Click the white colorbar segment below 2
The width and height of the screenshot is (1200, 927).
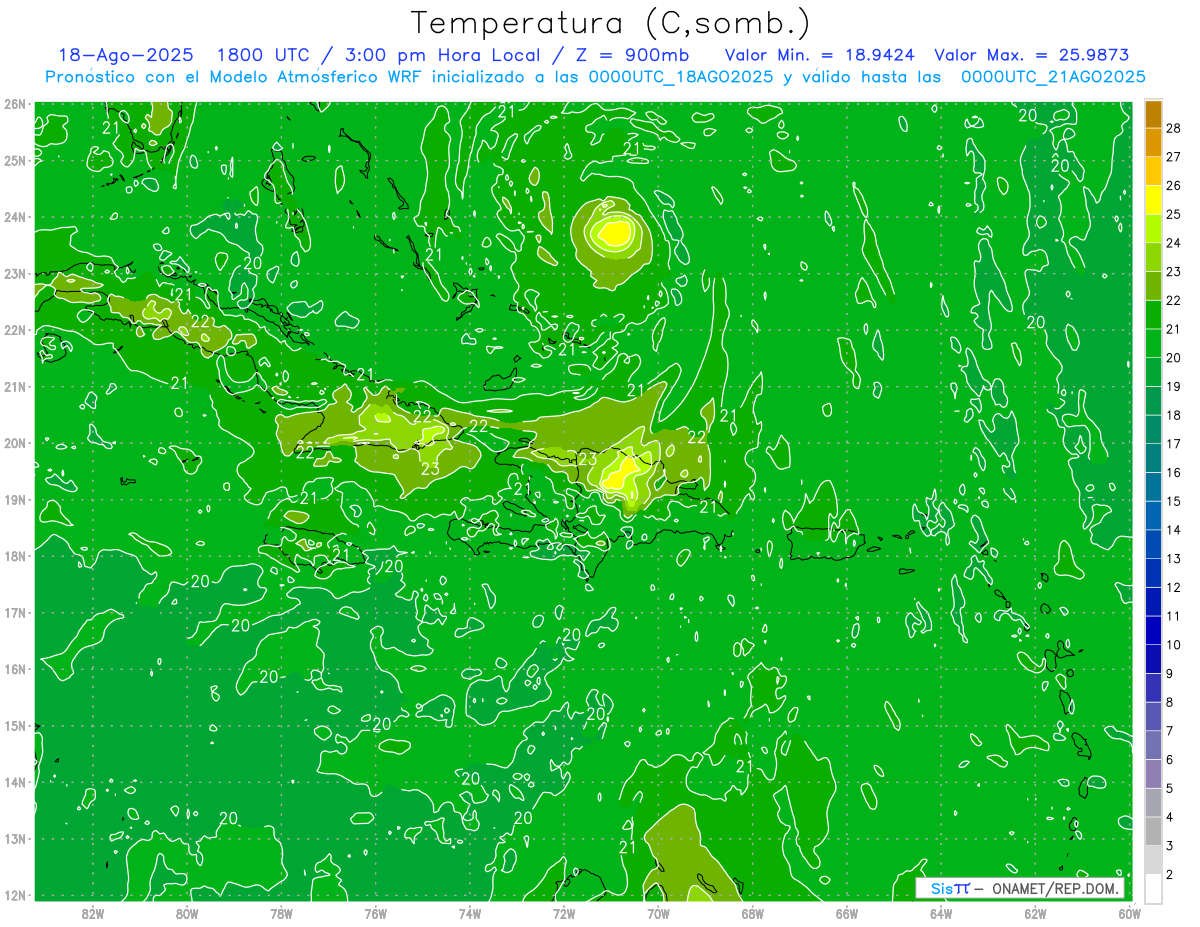pyautogui.click(x=1153, y=888)
